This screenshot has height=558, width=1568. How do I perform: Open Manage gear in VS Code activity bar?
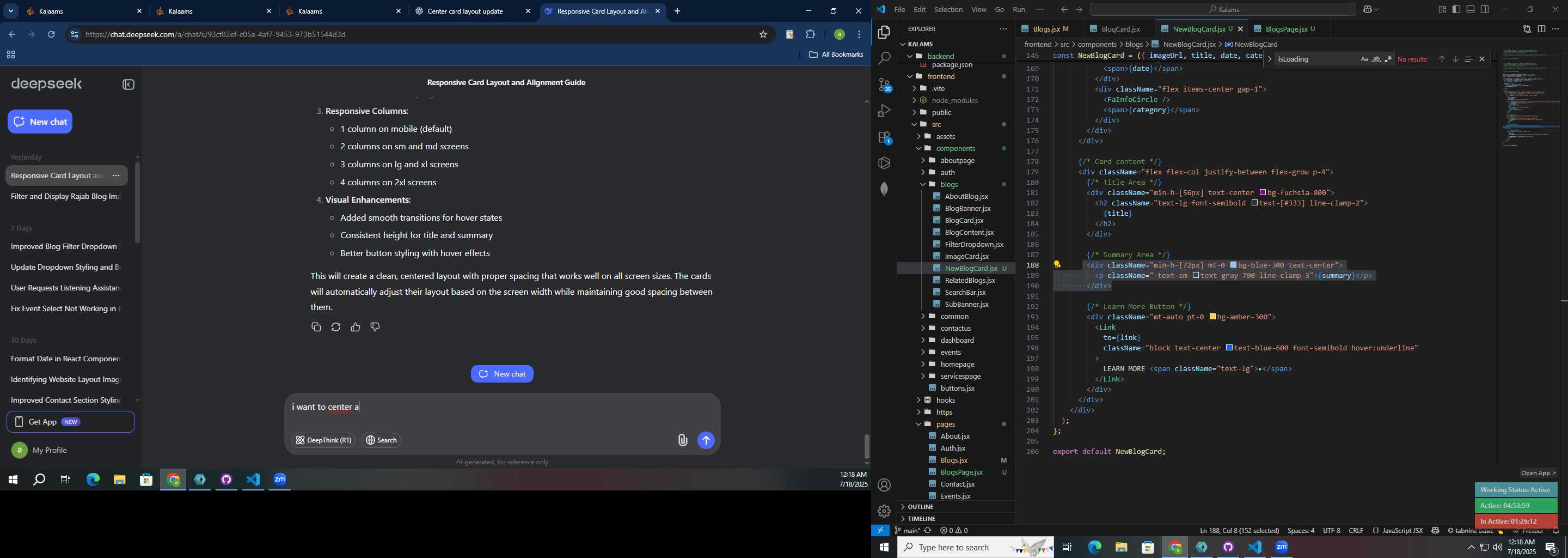pos(884,511)
